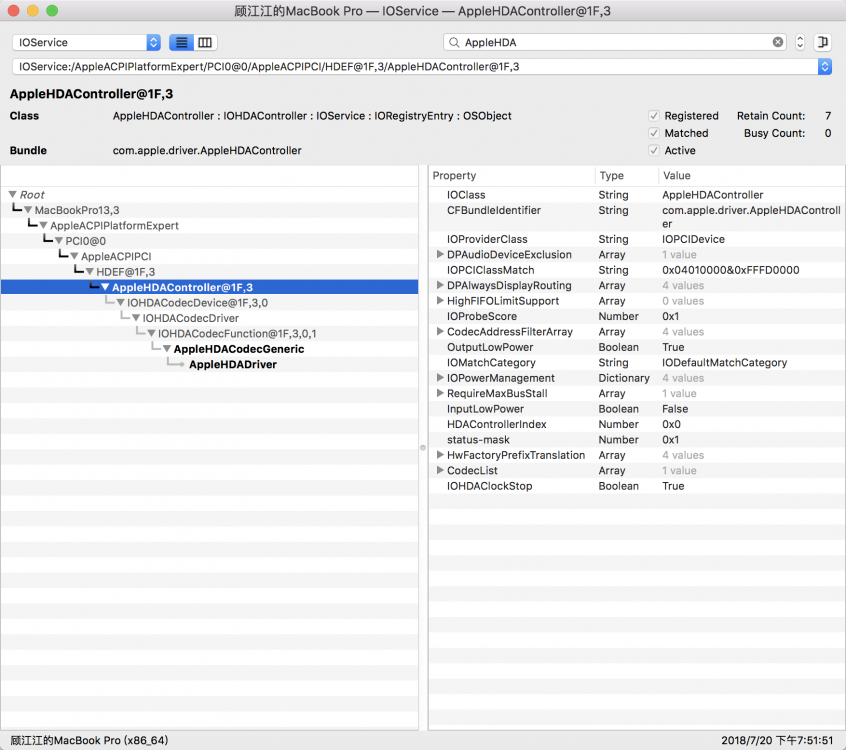Toggle the Active checkbox
The height and width of the screenshot is (750, 846).
click(x=654, y=150)
